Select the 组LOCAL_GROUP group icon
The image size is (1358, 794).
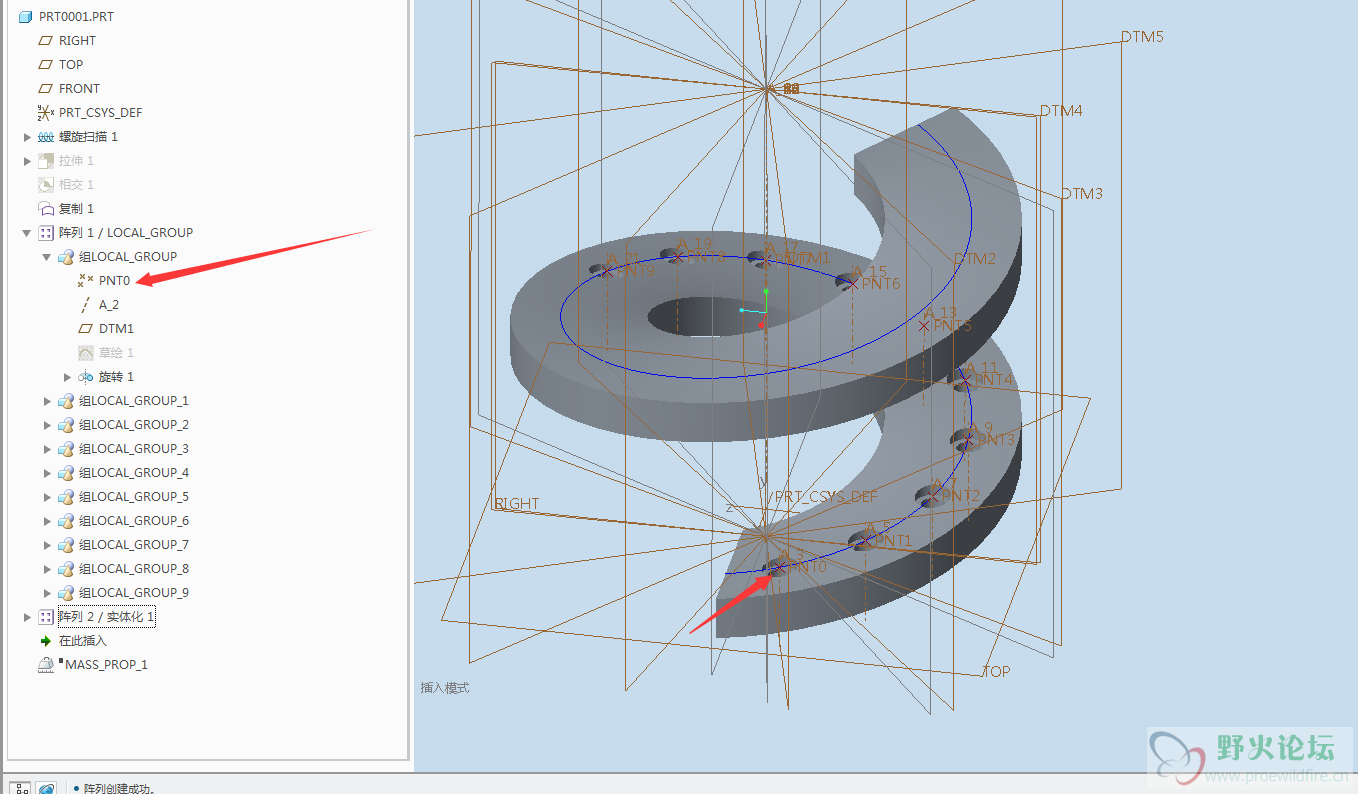point(65,257)
